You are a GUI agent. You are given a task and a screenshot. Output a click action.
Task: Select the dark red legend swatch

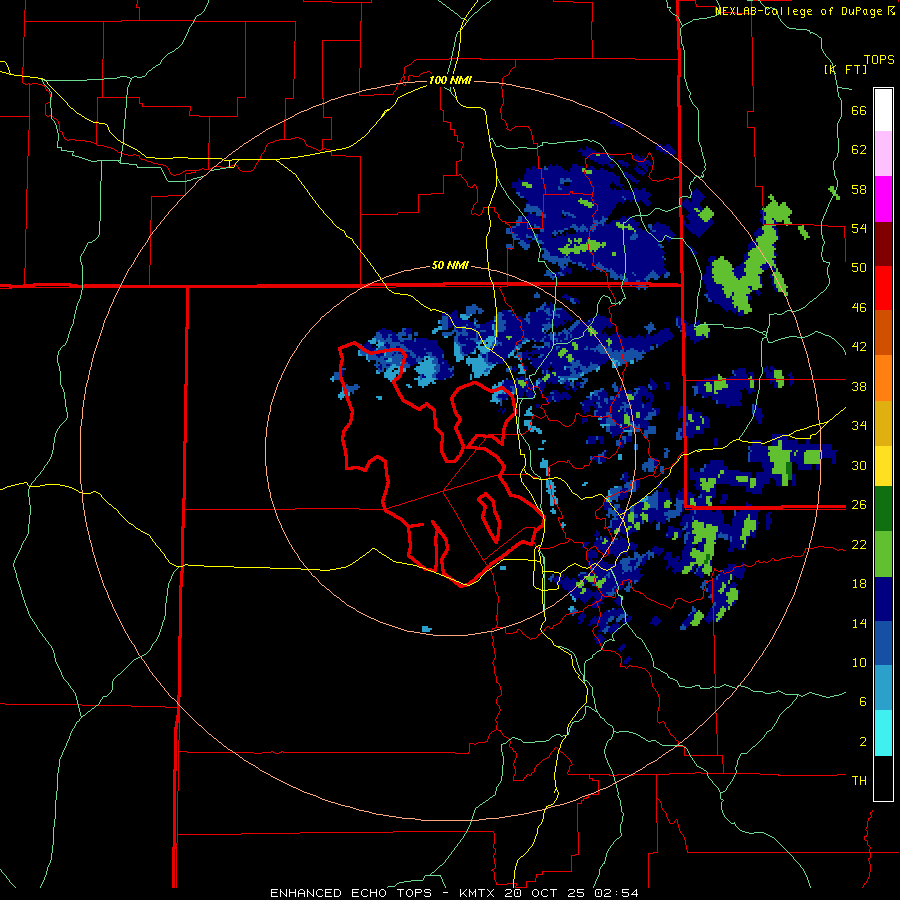[x=883, y=243]
